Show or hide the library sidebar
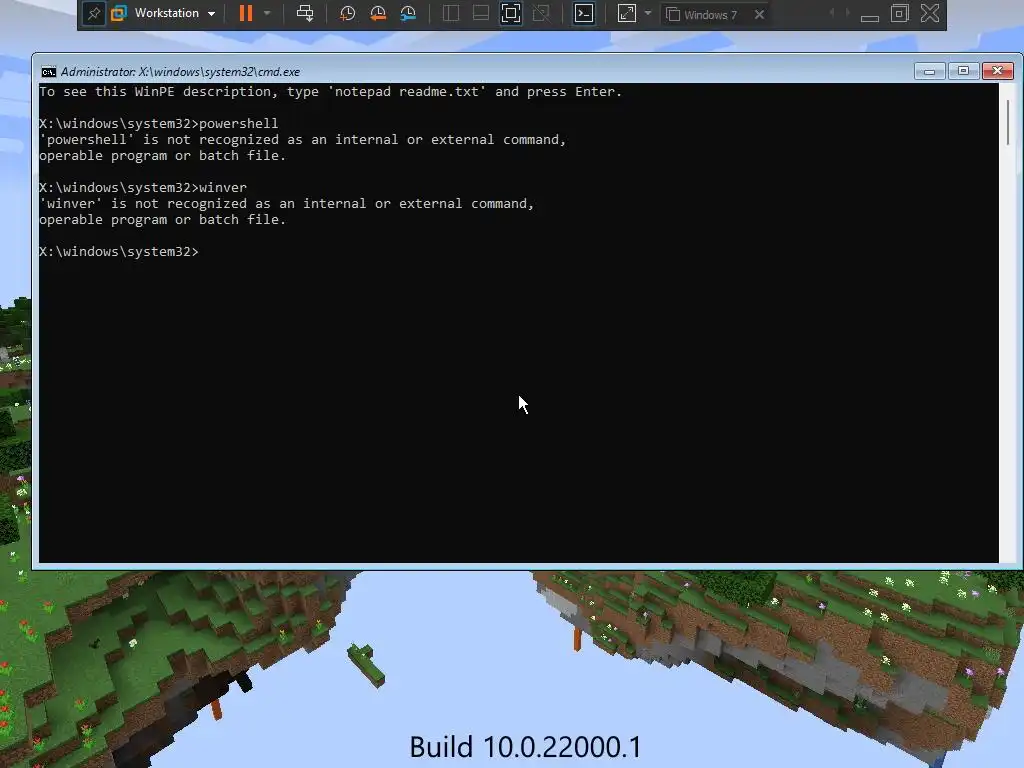 451,14
